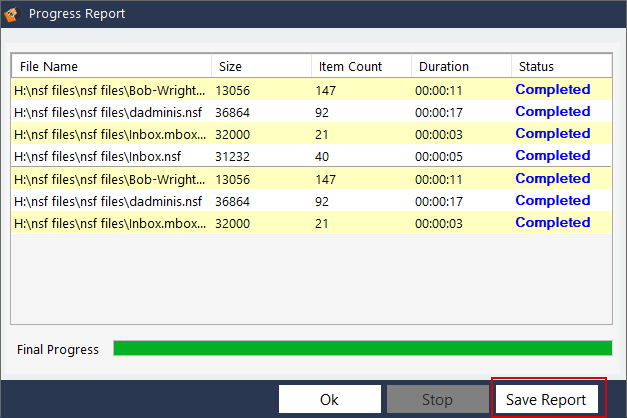This screenshot has height=418, width=627.
Task: Click the green Final Progress bar
Action: tap(362, 348)
